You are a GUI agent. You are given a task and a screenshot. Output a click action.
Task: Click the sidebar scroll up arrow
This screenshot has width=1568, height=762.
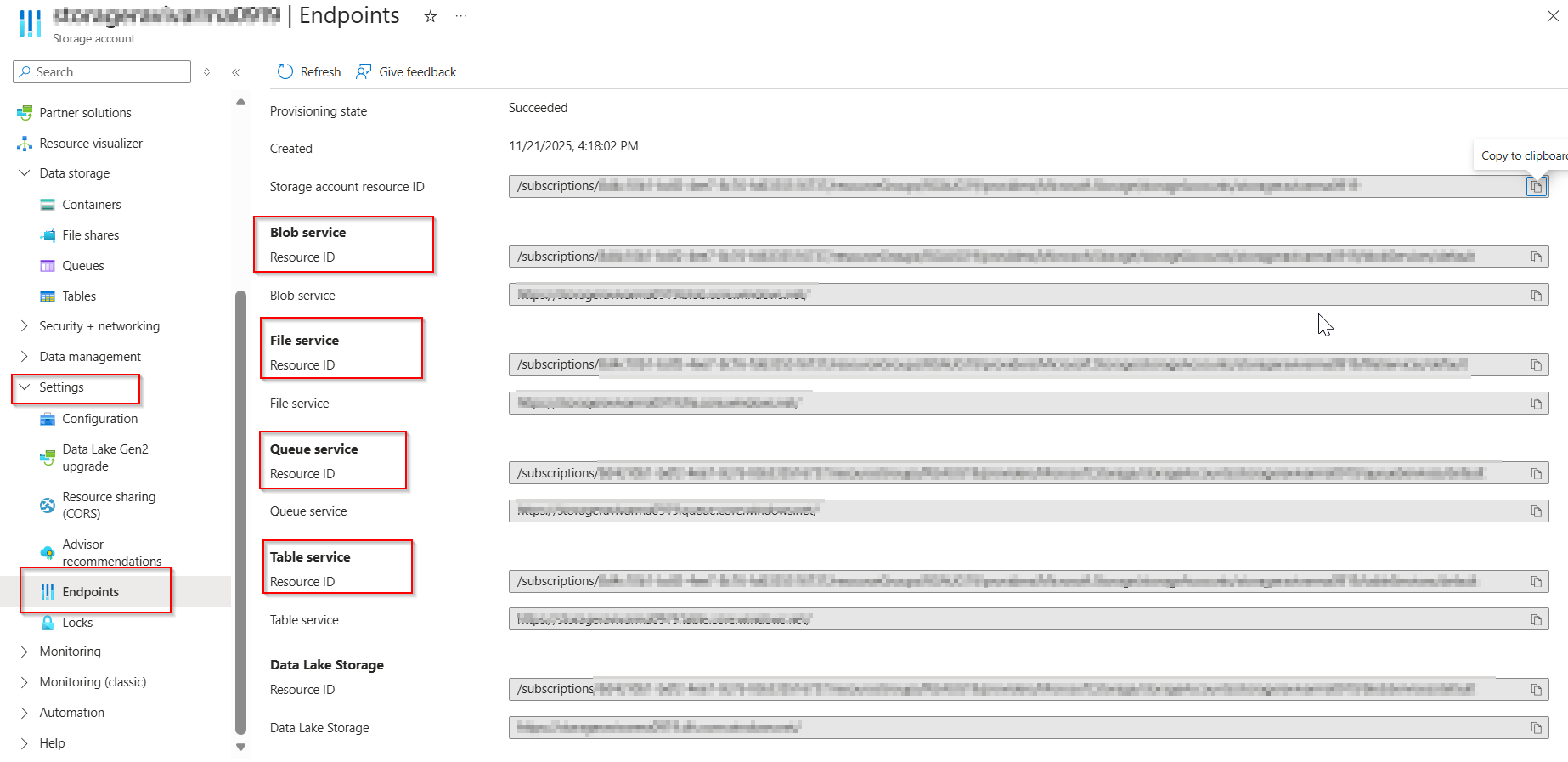point(240,102)
